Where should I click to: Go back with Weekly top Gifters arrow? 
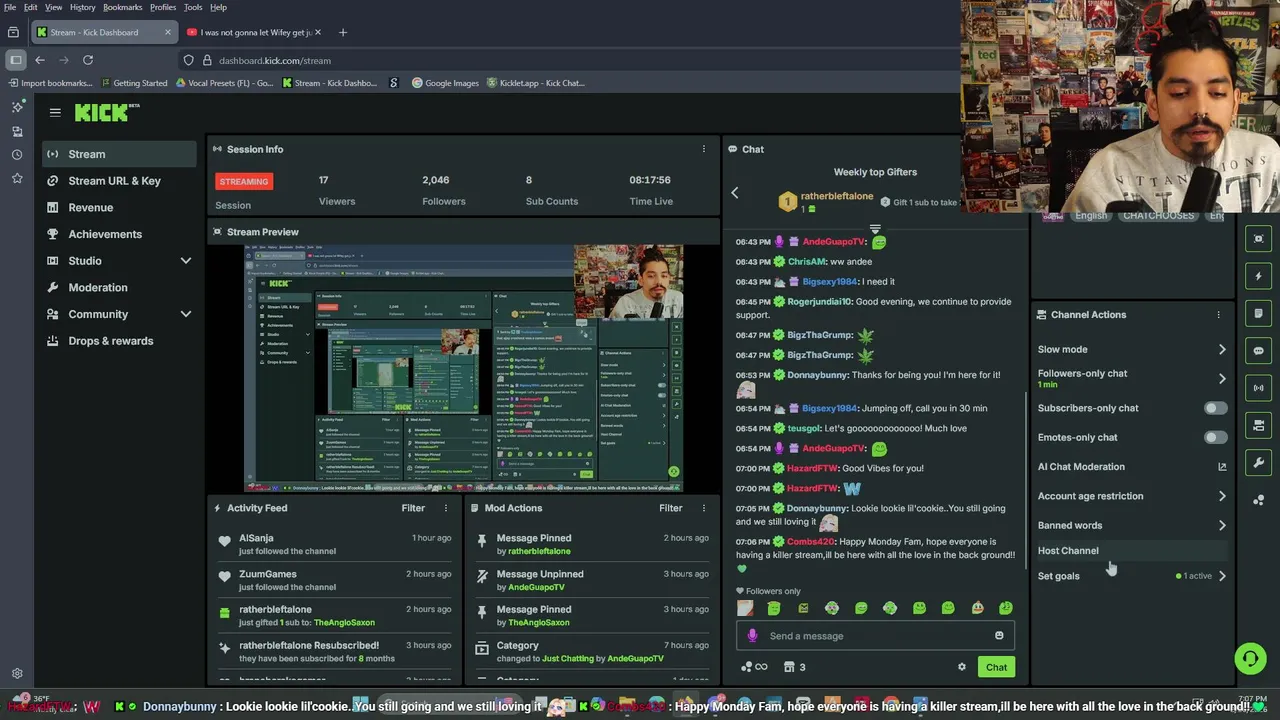click(x=734, y=193)
